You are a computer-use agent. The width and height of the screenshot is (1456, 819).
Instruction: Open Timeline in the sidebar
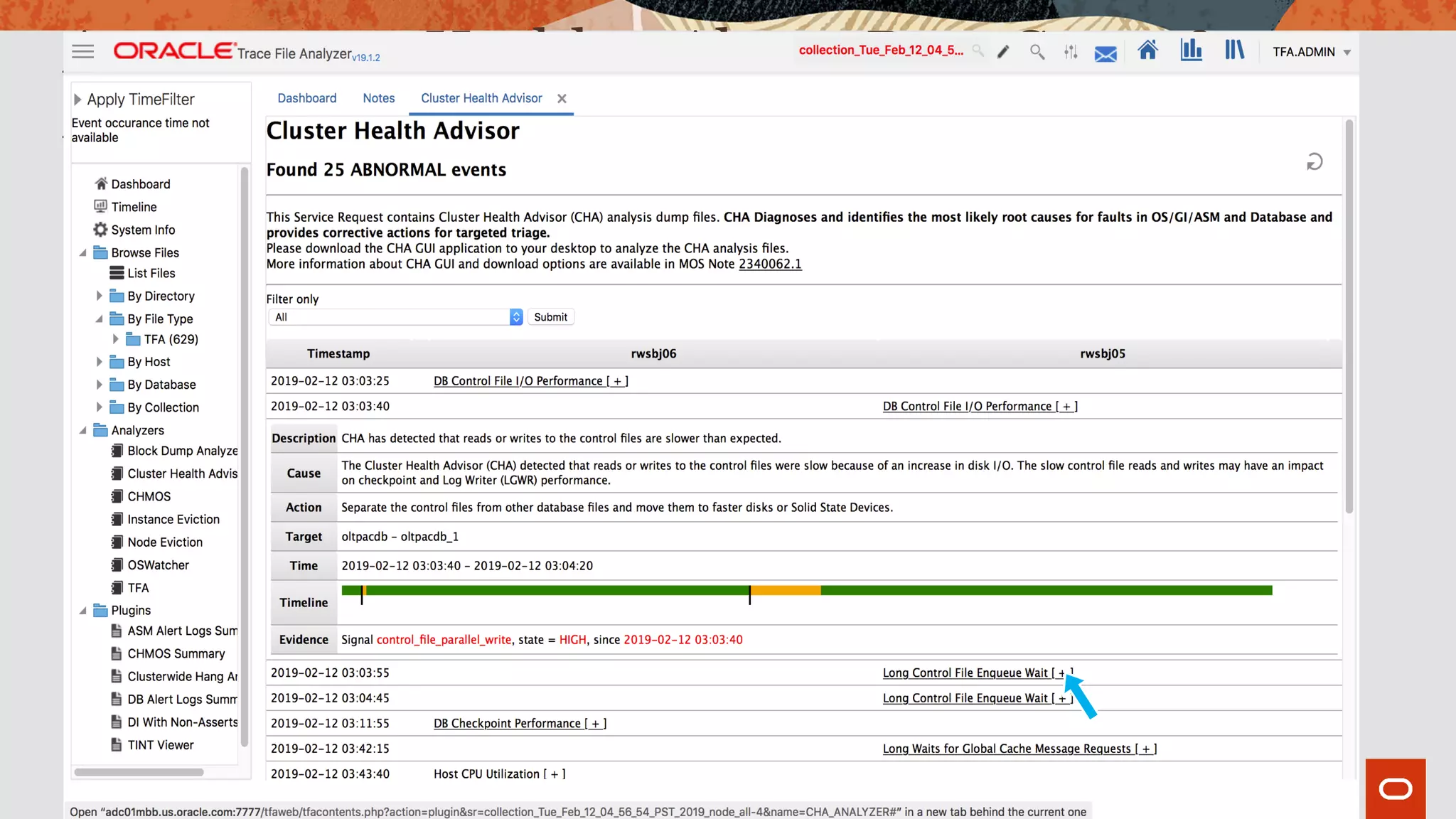pyautogui.click(x=134, y=207)
